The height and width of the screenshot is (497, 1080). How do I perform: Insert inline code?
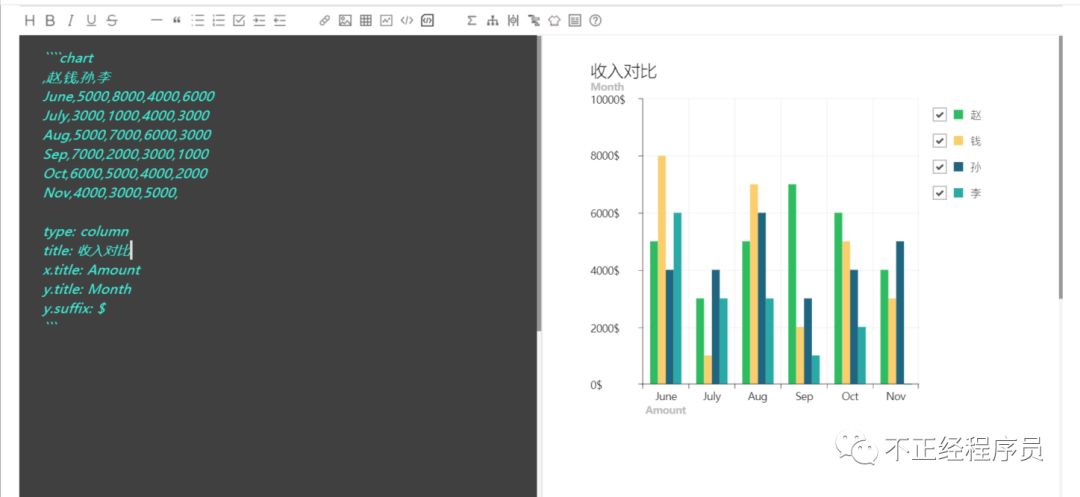407,21
